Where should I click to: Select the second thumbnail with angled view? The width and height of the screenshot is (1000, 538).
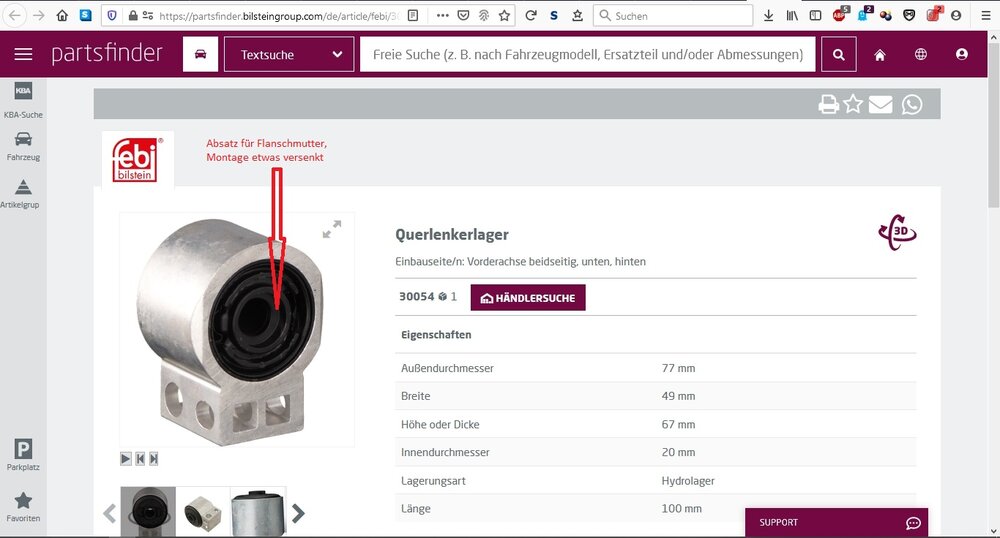click(x=203, y=511)
